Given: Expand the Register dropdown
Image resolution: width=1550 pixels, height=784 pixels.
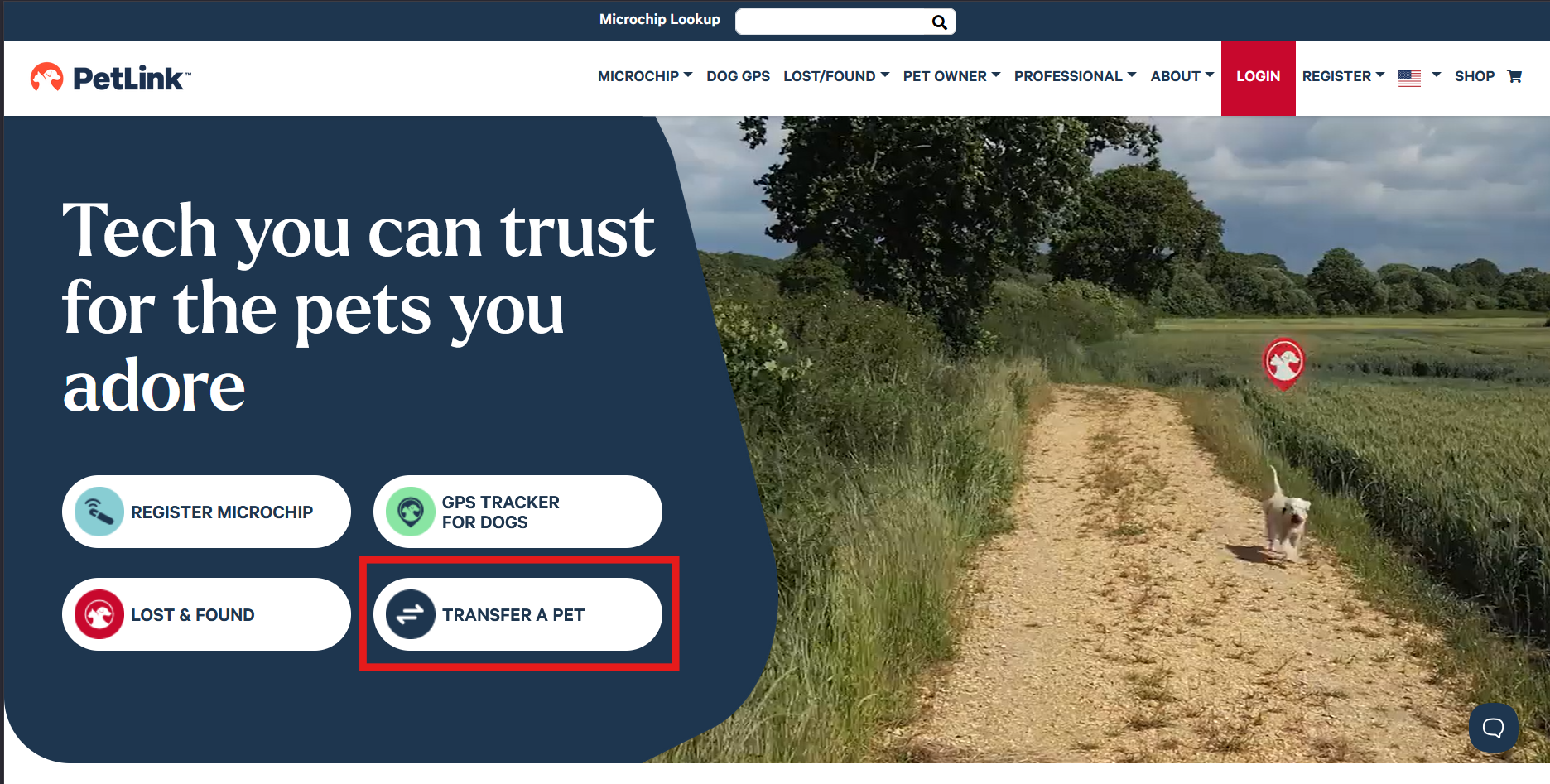Looking at the screenshot, I should tap(1343, 76).
